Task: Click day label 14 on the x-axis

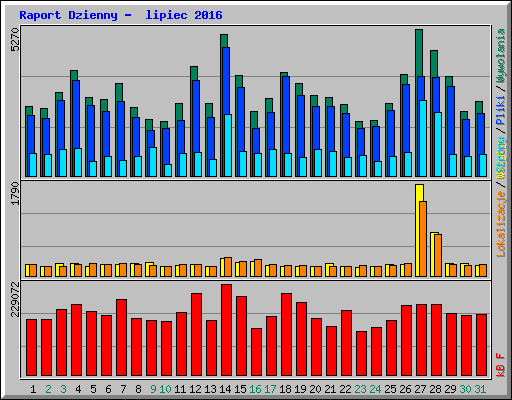Action: tap(225, 389)
